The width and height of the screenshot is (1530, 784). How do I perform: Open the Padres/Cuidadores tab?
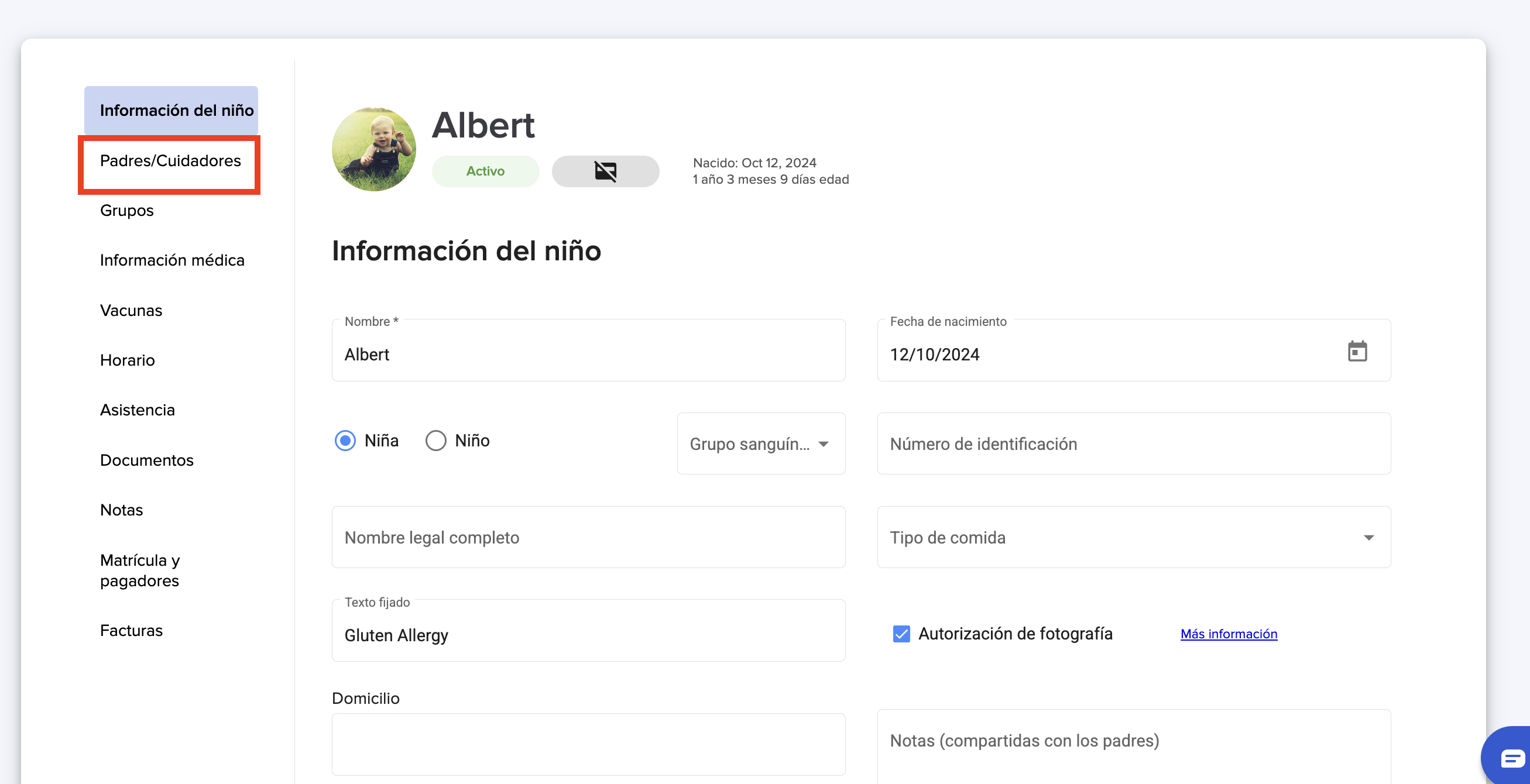[170, 161]
